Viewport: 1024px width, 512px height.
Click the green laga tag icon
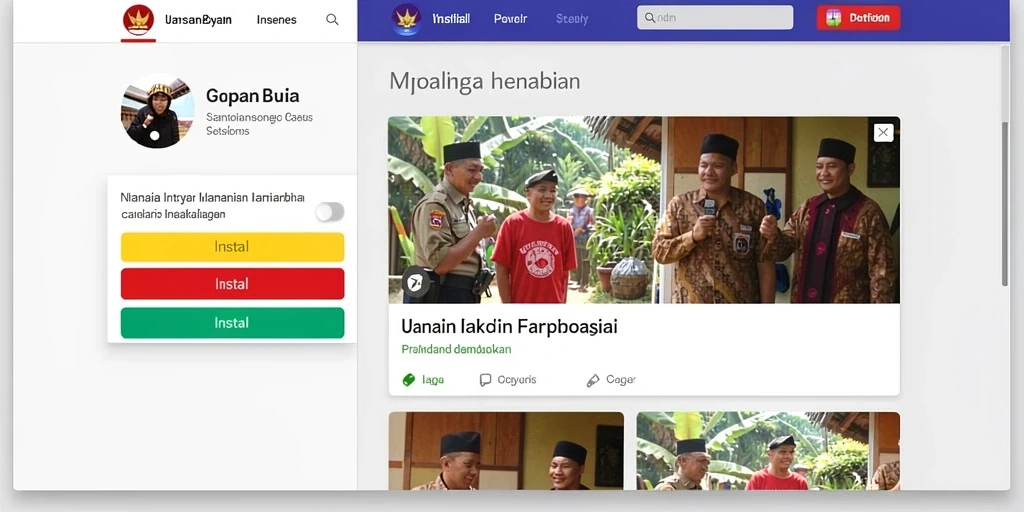pyautogui.click(x=409, y=380)
